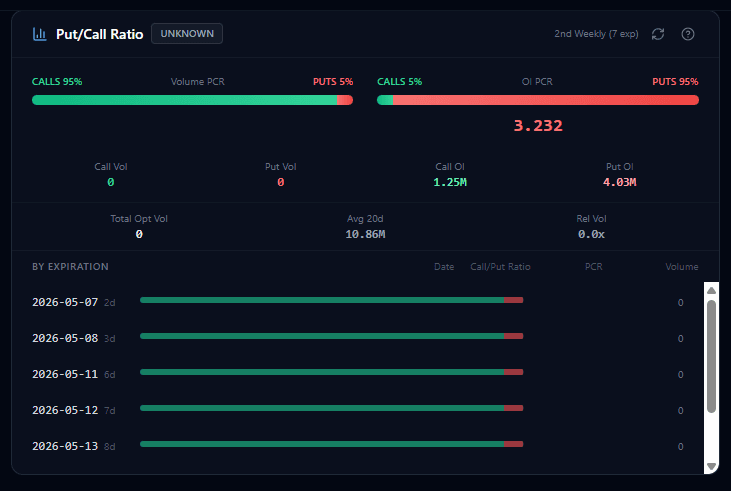Image resolution: width=731 pixels, height=491 pixels.
Task: Open the help question mark icon
Action: click(688, 34)
